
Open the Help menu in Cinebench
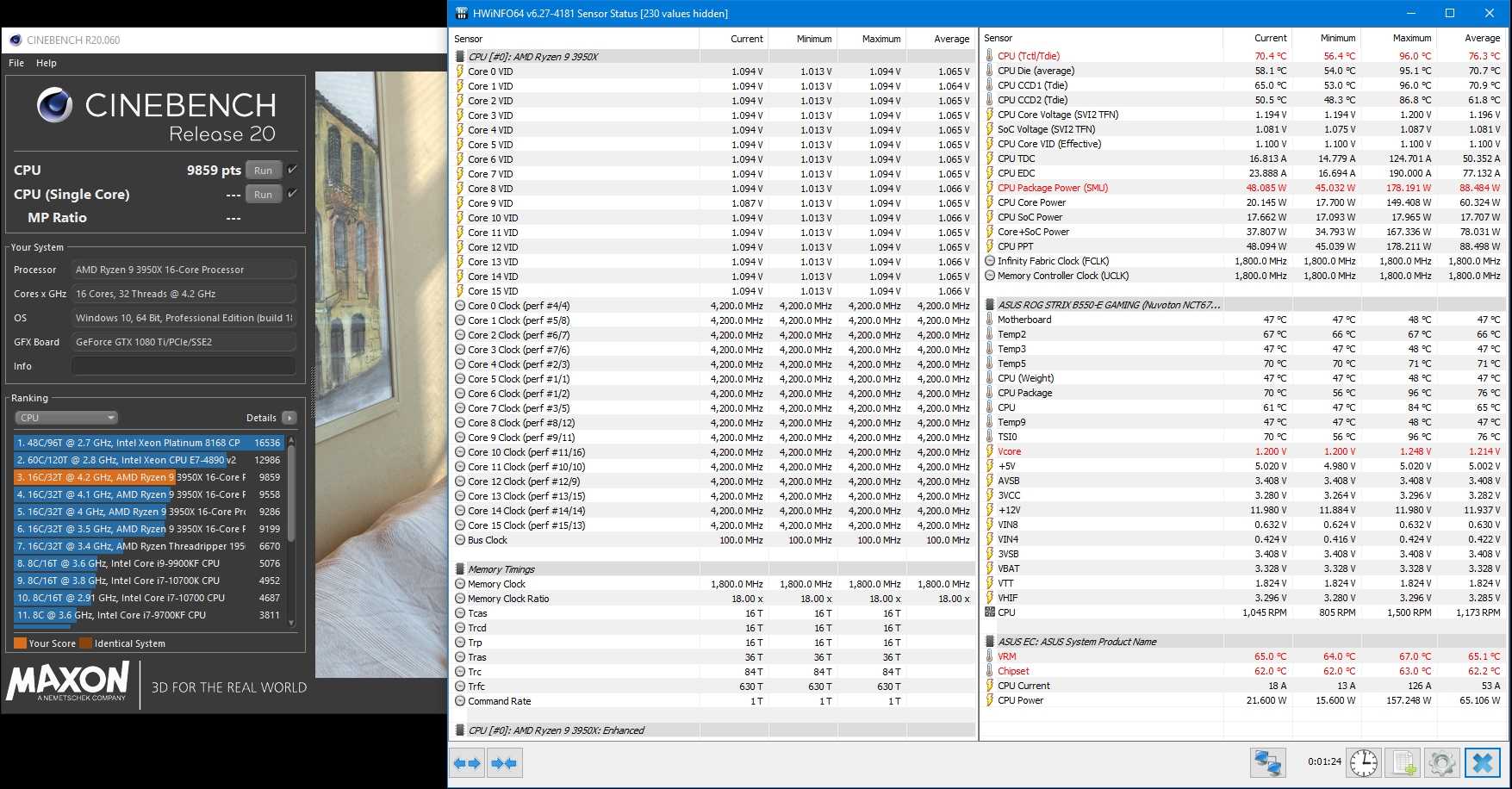[x=47, y=63]
